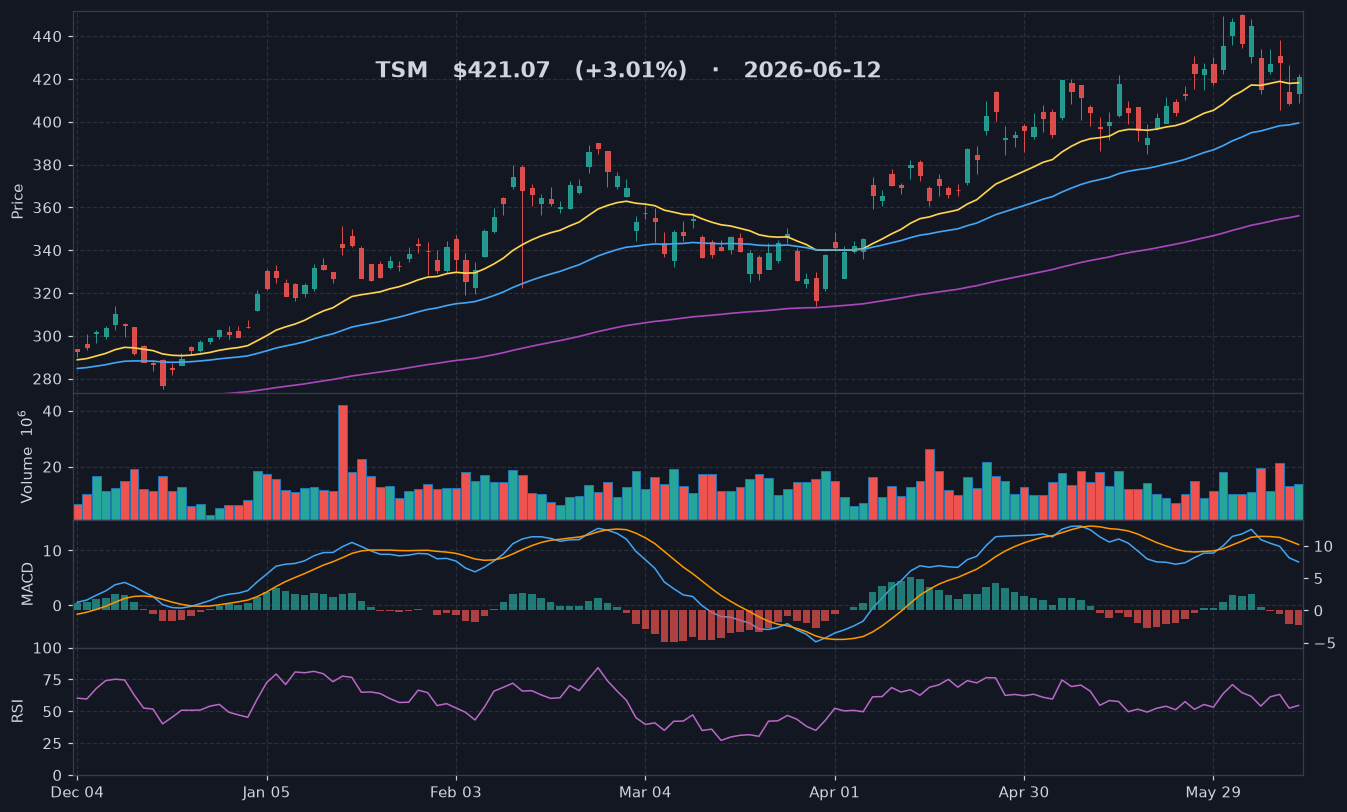Click the RSI axis label
Screen dimensions: 1347x812
tap(17, 711)
